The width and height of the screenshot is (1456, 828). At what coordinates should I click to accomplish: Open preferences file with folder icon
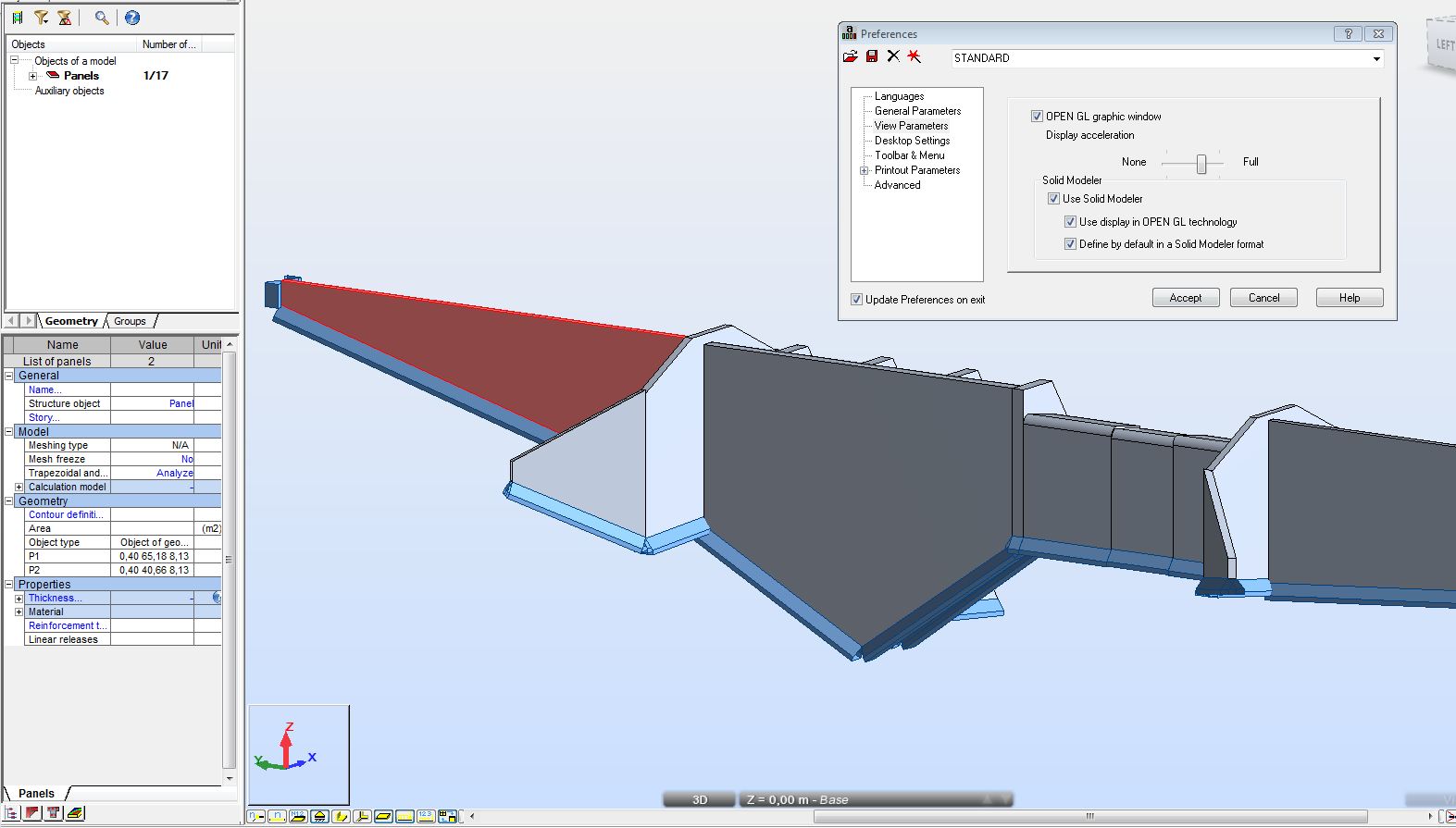851,56
